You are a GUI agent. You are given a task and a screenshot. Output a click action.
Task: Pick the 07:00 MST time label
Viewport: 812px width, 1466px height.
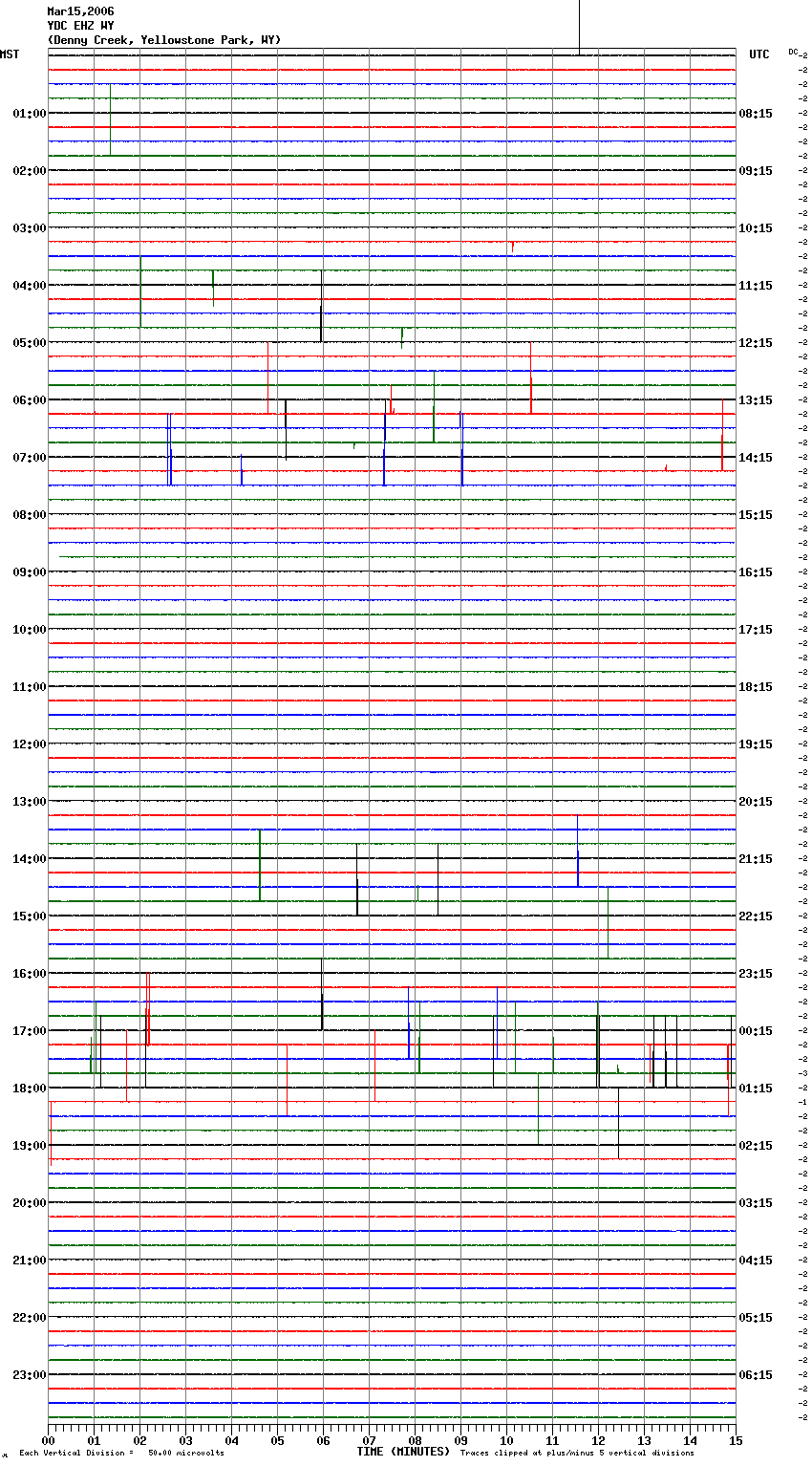click(30, 458)
